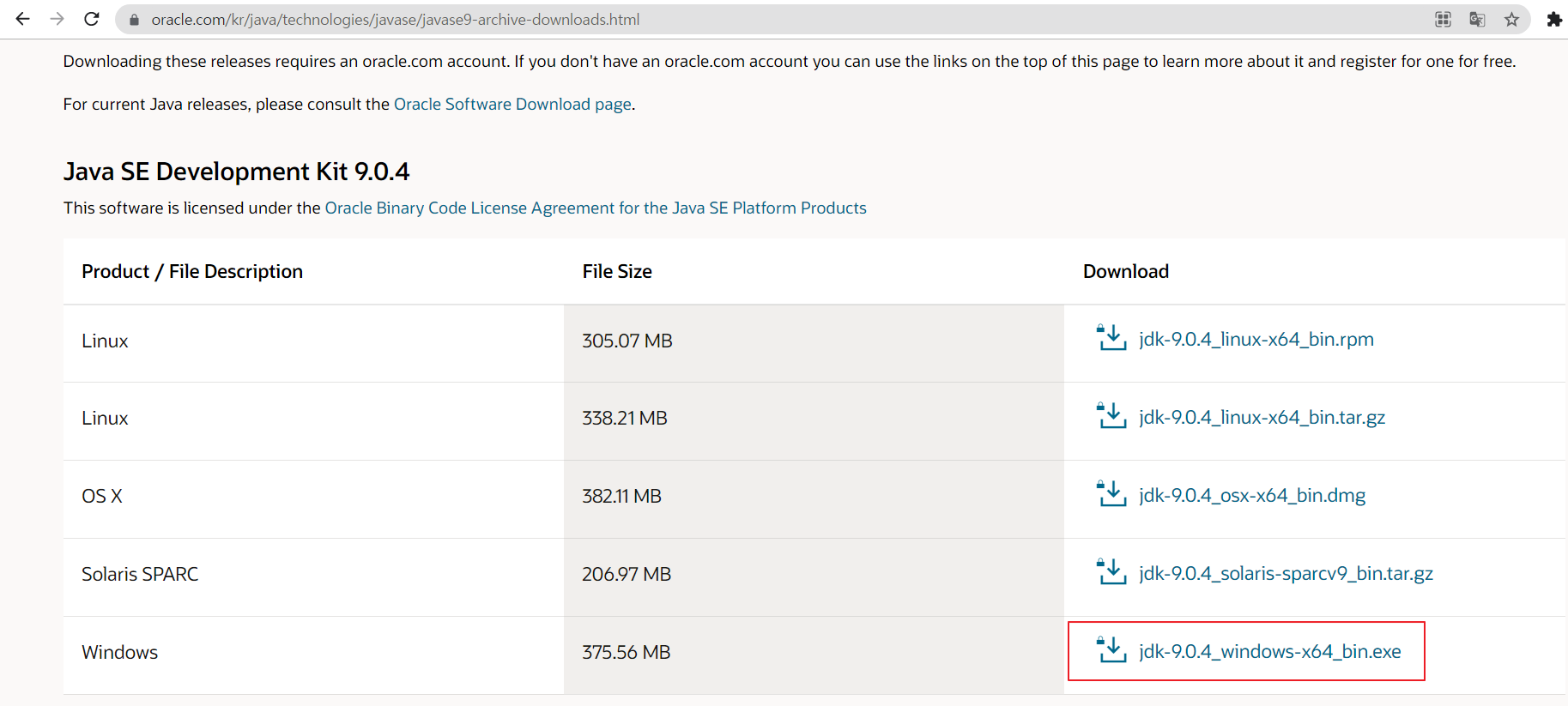
Task: Select the 382.11 MB file size cell
Action: click(814, 499)
